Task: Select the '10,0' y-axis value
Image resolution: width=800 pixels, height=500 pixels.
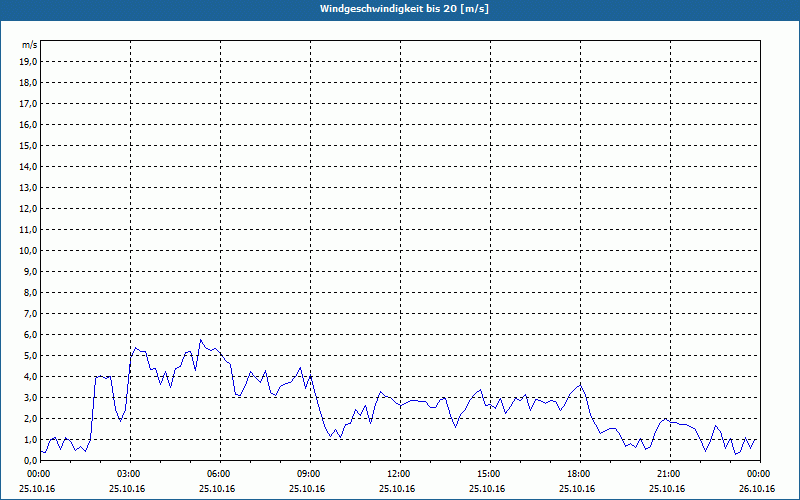Action: 28,251
